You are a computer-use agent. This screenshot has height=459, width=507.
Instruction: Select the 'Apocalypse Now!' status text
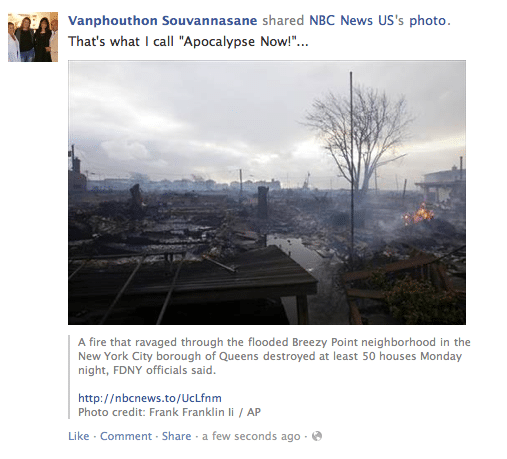pyautogui.click(x=188, y=42)
